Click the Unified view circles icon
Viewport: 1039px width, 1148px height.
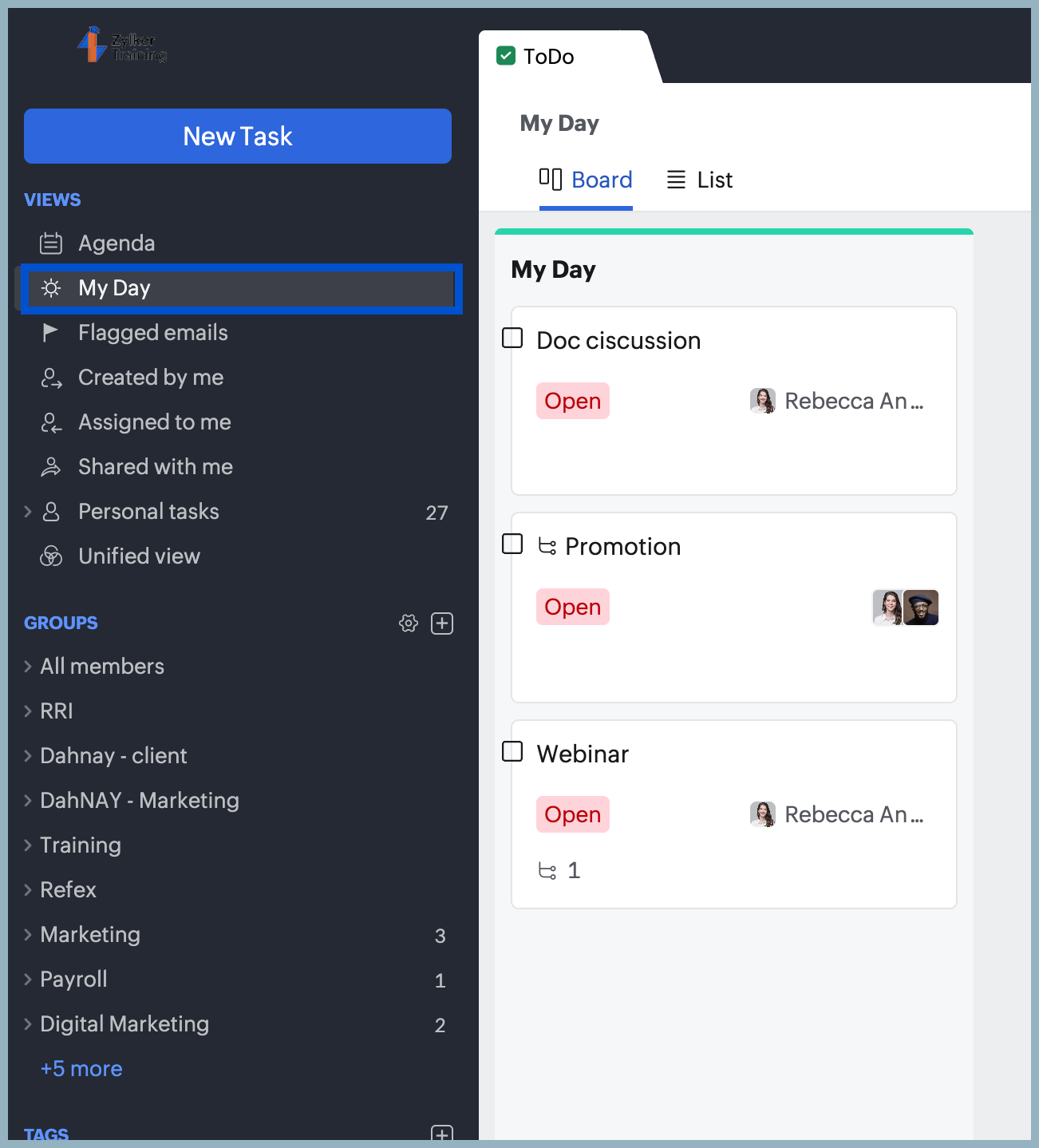51,556
